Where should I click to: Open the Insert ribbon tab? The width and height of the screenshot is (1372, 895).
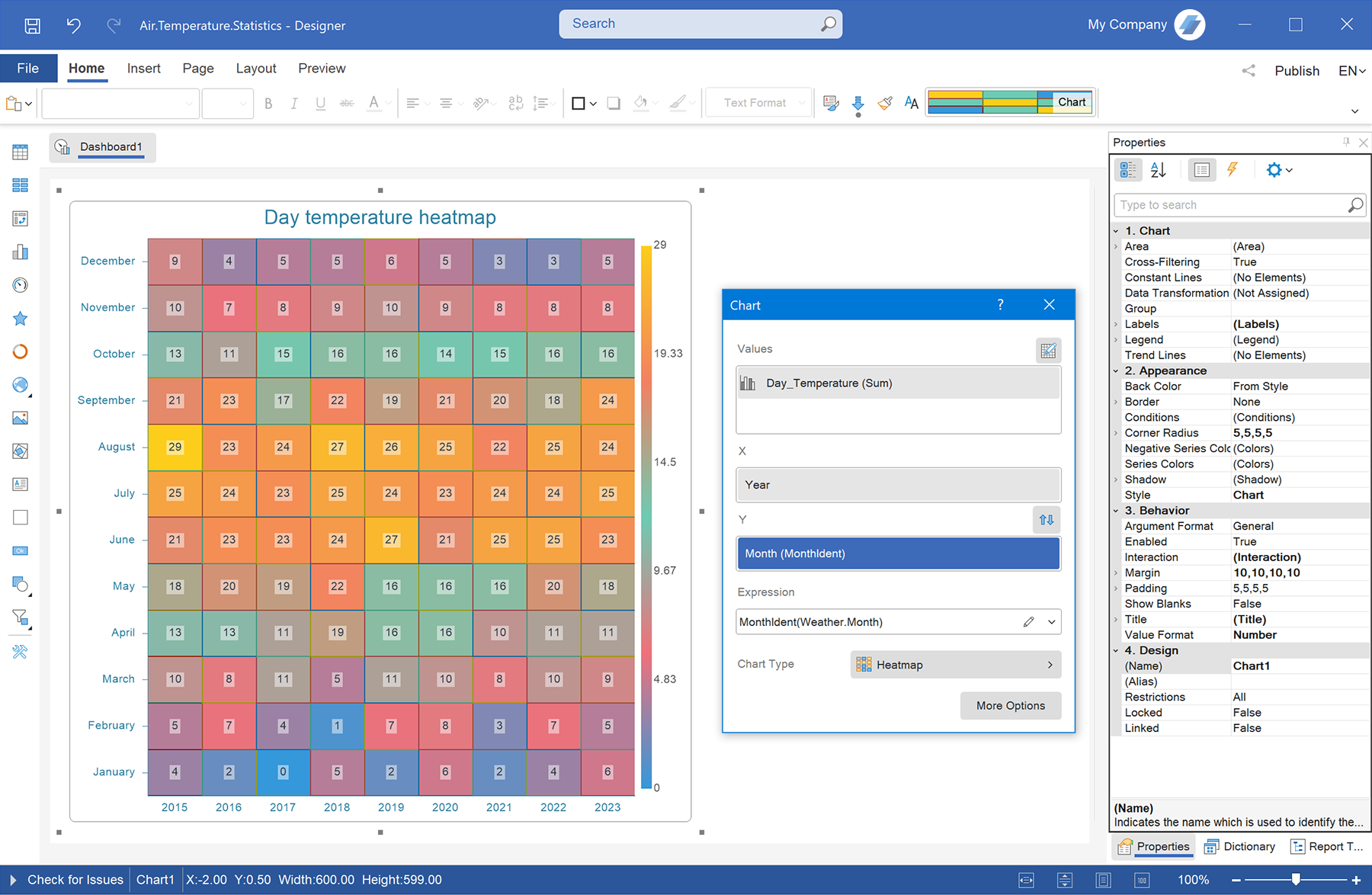[x=143, y=69]
